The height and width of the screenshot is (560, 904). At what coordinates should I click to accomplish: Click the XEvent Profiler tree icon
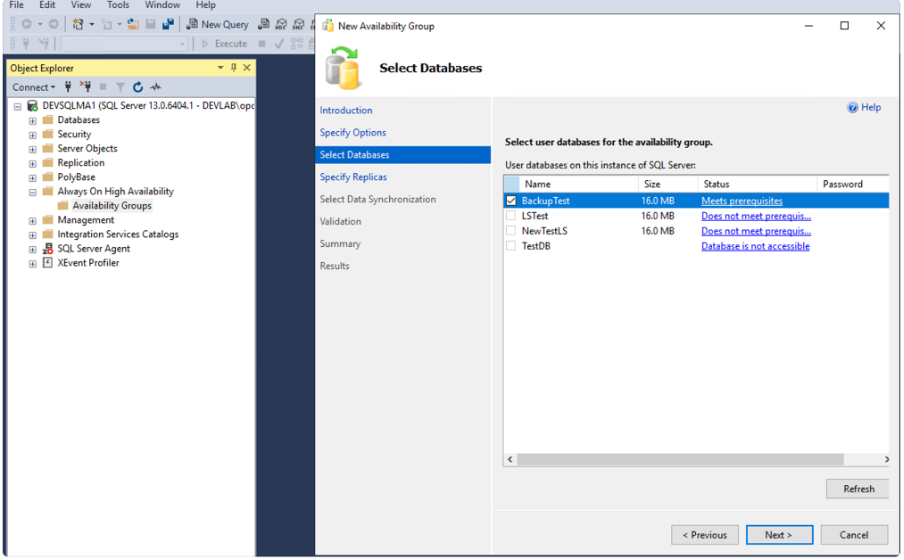(48, 263)
